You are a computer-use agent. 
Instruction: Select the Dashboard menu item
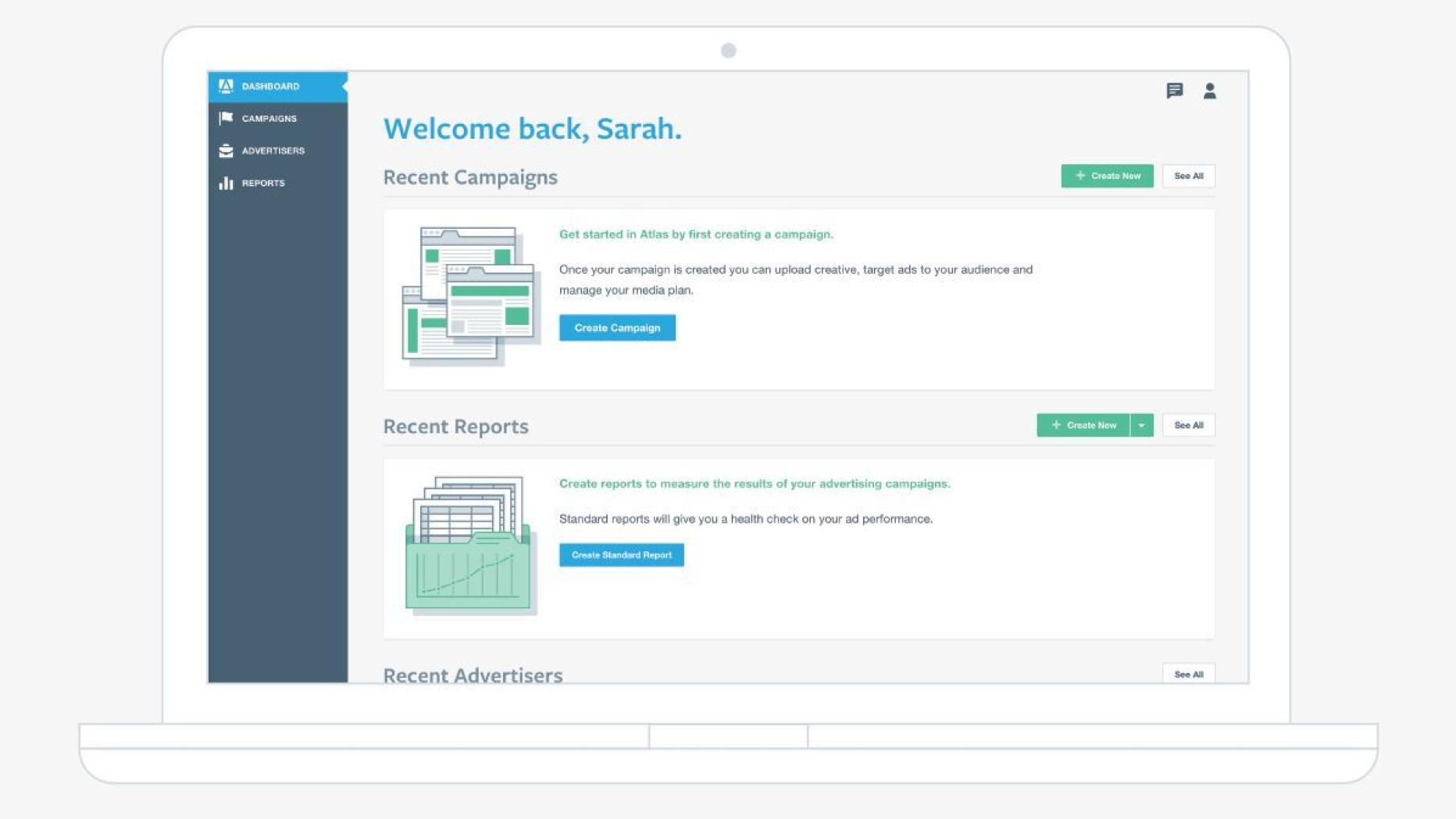click(x=277, y=86)
